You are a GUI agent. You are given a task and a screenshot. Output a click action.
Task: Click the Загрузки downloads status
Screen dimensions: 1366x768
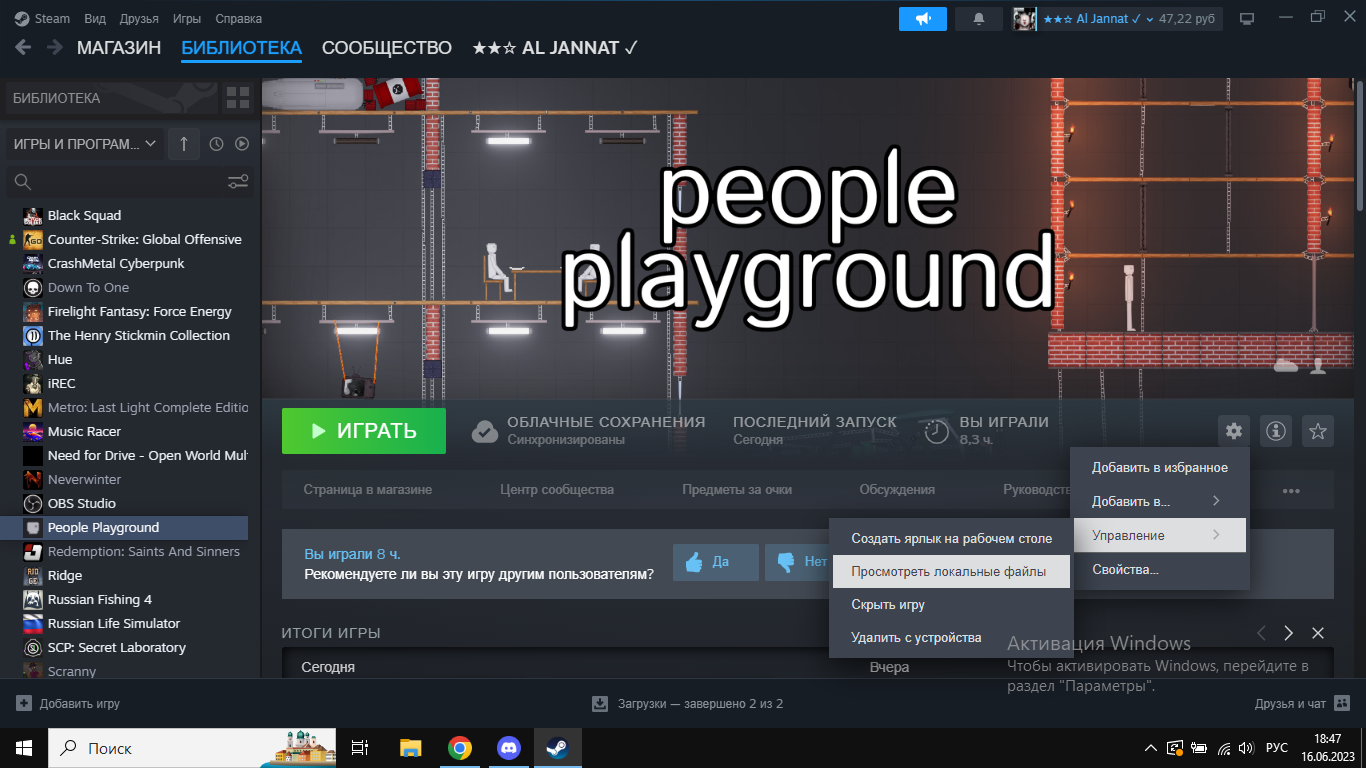688,704
